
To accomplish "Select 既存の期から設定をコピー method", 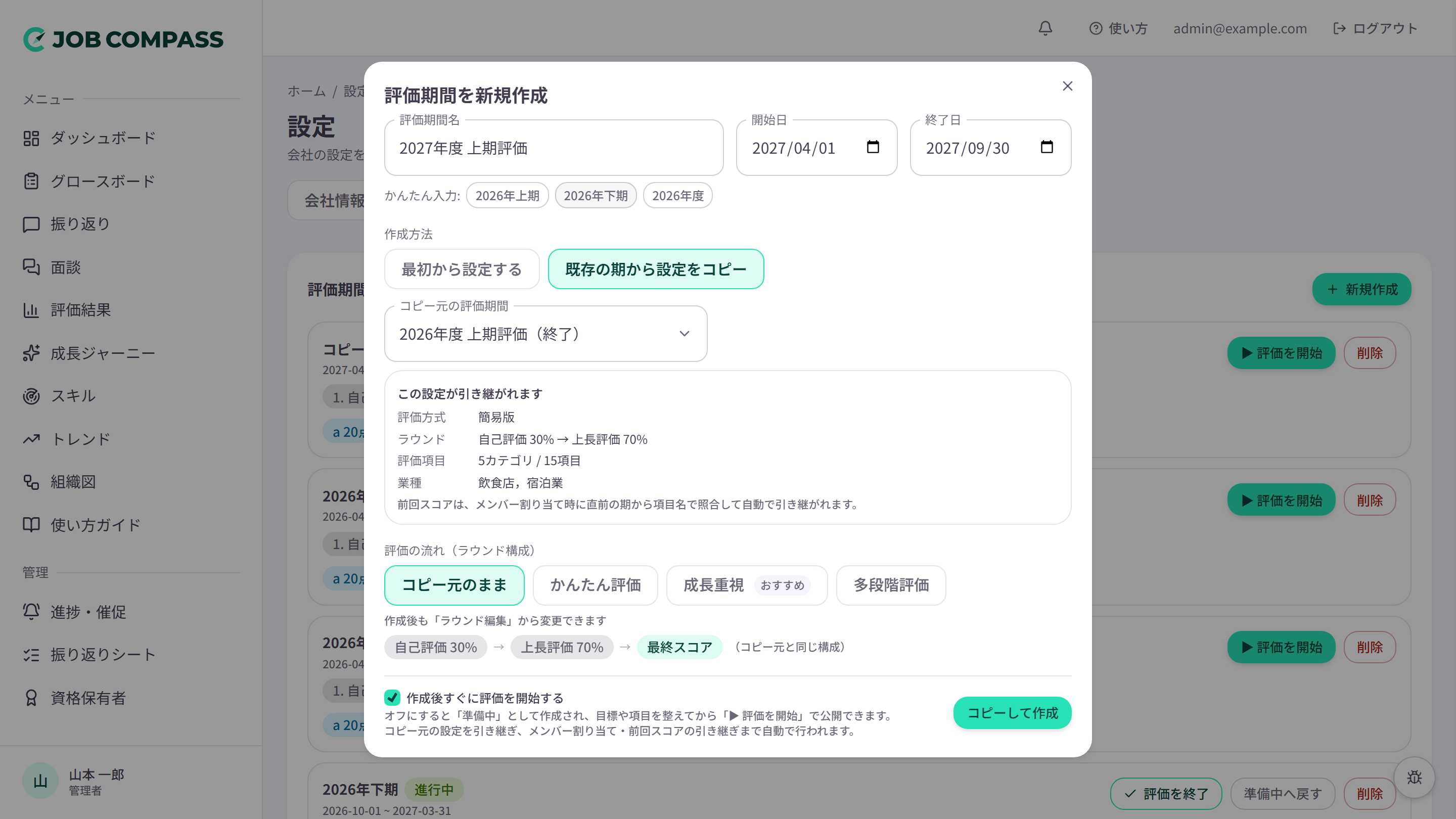I will tap(656, 269).
